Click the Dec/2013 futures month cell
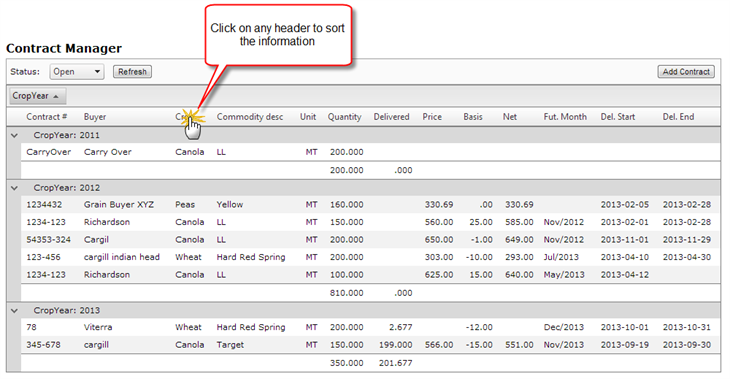The image size is (730, 379). pos(563,327)
